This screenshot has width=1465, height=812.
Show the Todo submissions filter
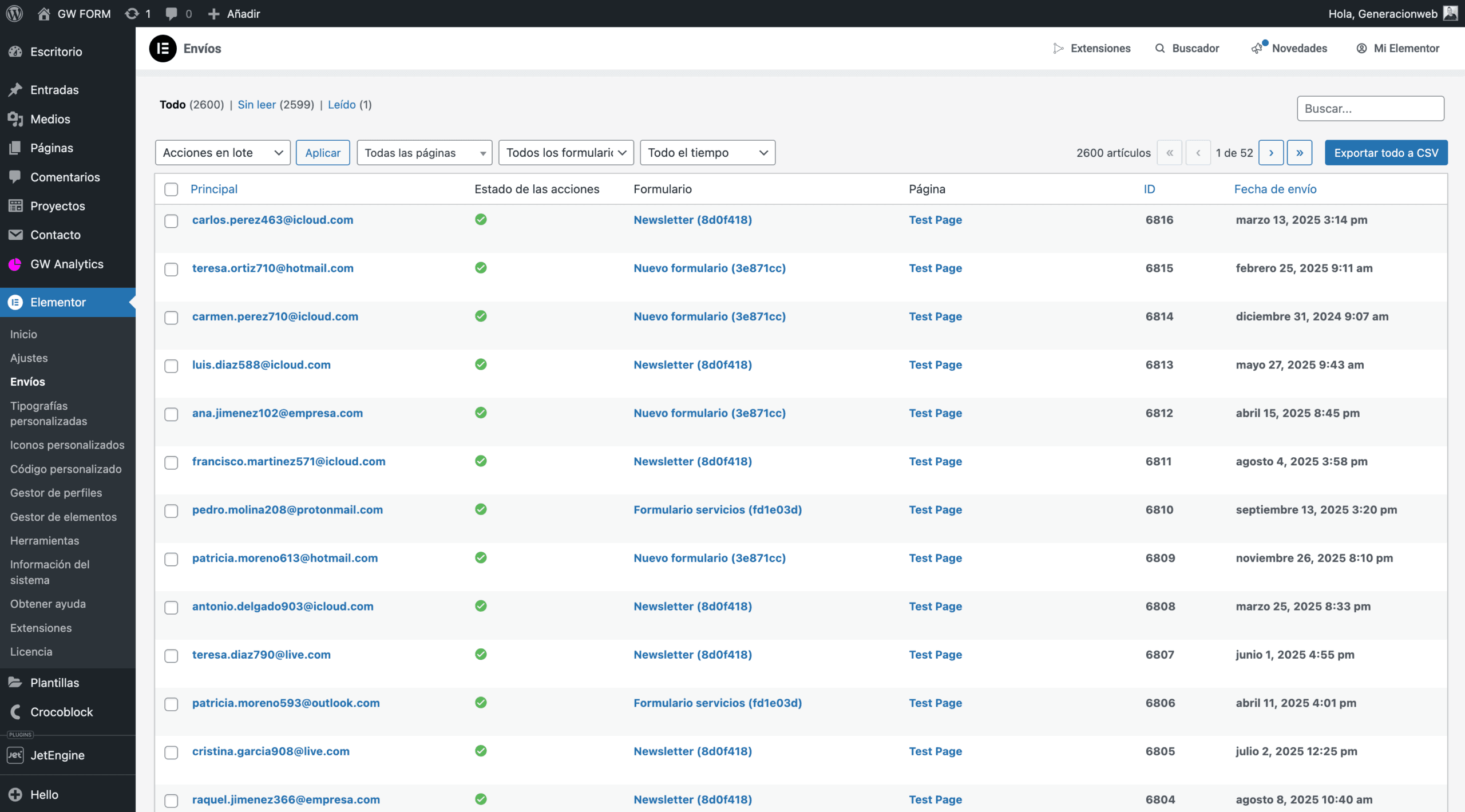[172, 105]
